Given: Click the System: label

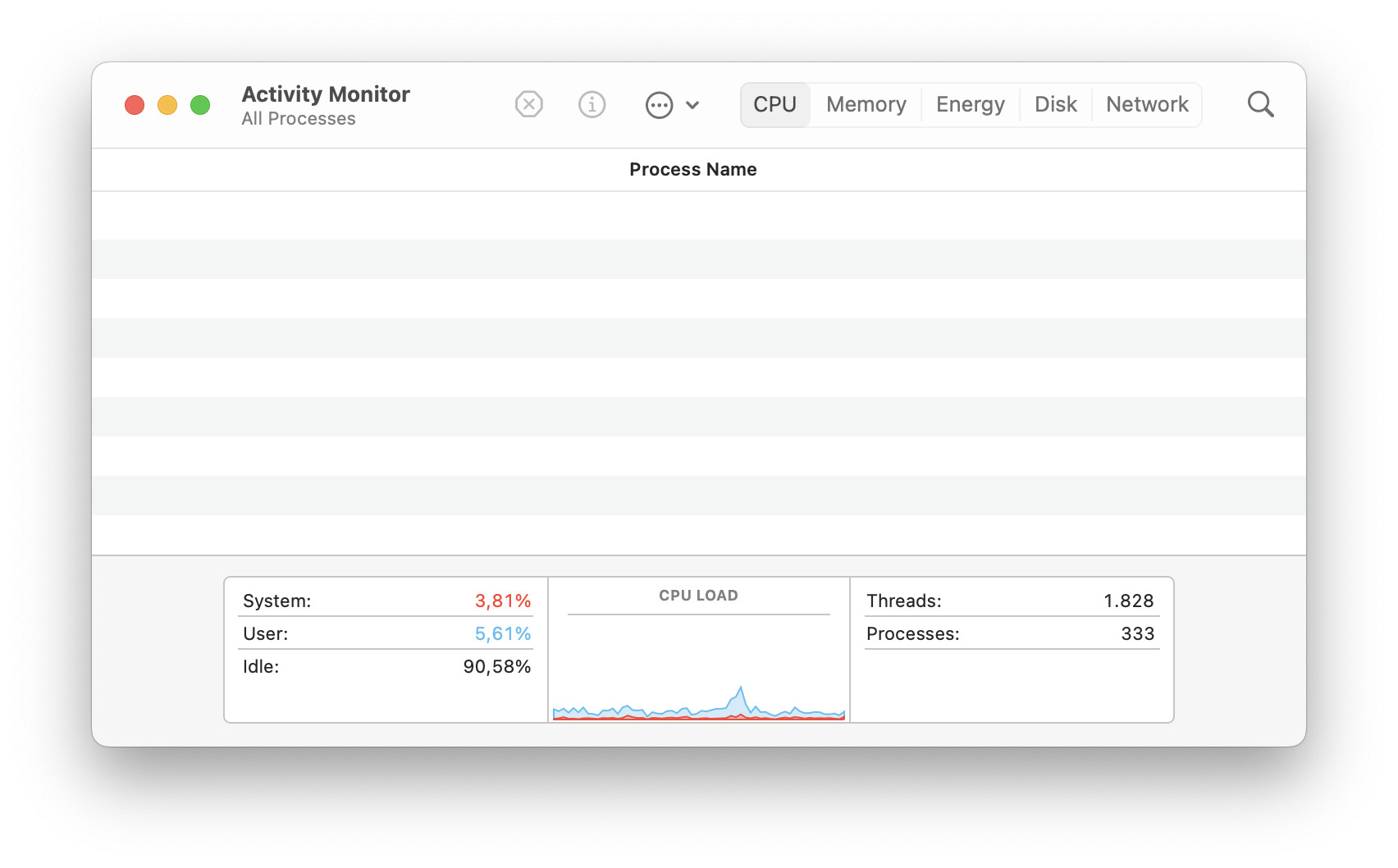Looking at the screenshot, I should coord(277,601).
